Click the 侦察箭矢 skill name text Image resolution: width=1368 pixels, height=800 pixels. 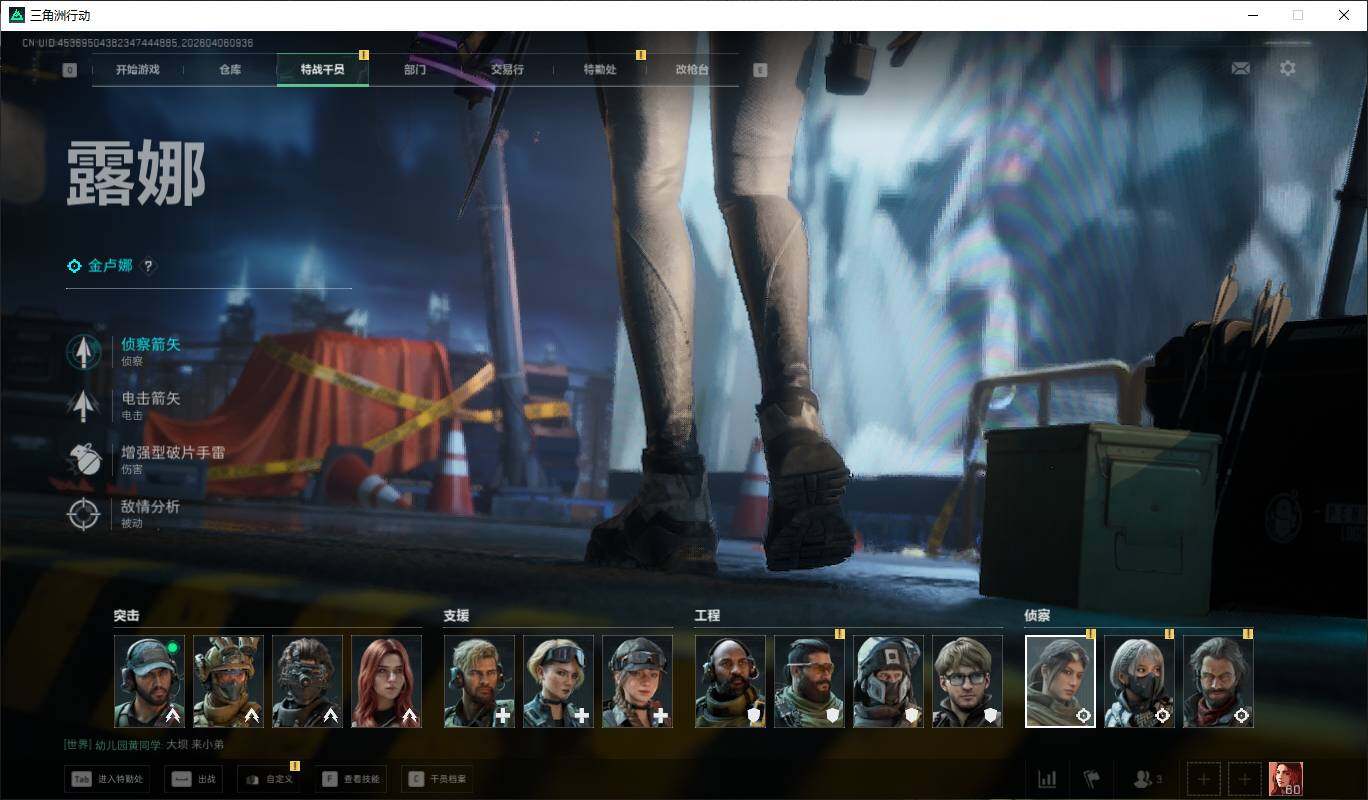click(x=151, y=344)
